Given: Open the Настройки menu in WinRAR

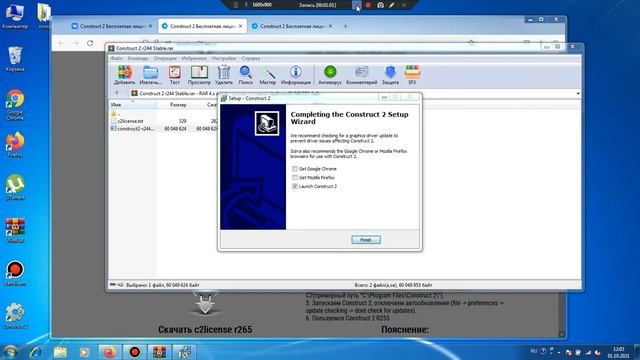Looking at the screenshot, I should click(x=224, y=58).
